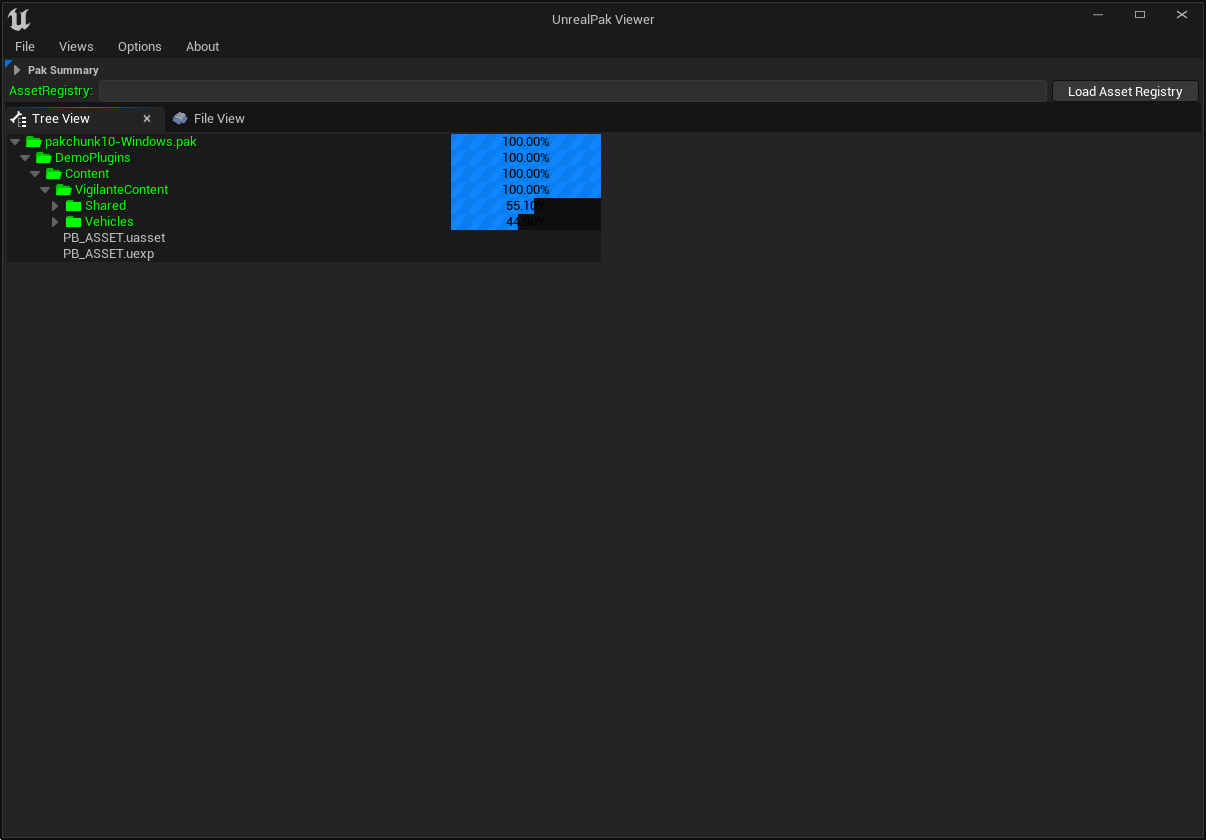
Task: Click the Tree View tab icon
Action: point(18,119)
